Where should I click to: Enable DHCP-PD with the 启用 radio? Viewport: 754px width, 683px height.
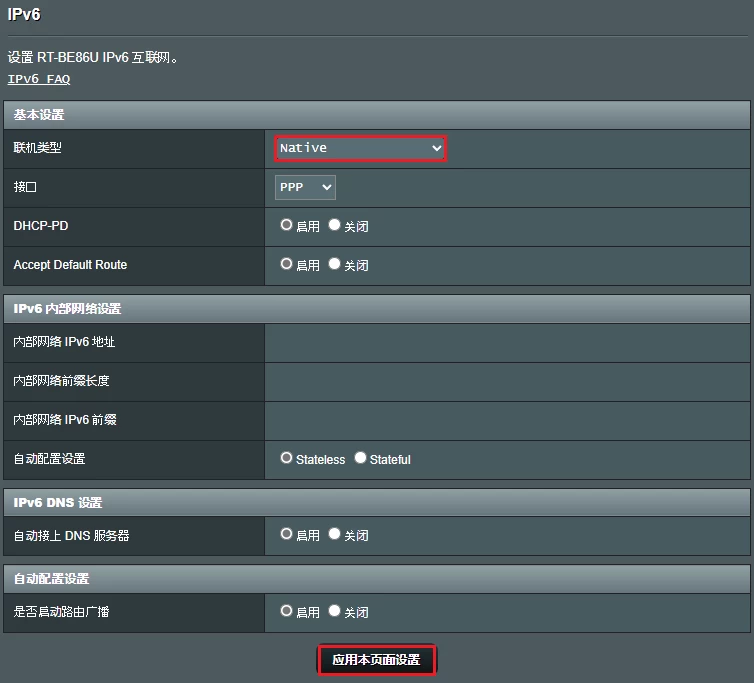[287, 226]
